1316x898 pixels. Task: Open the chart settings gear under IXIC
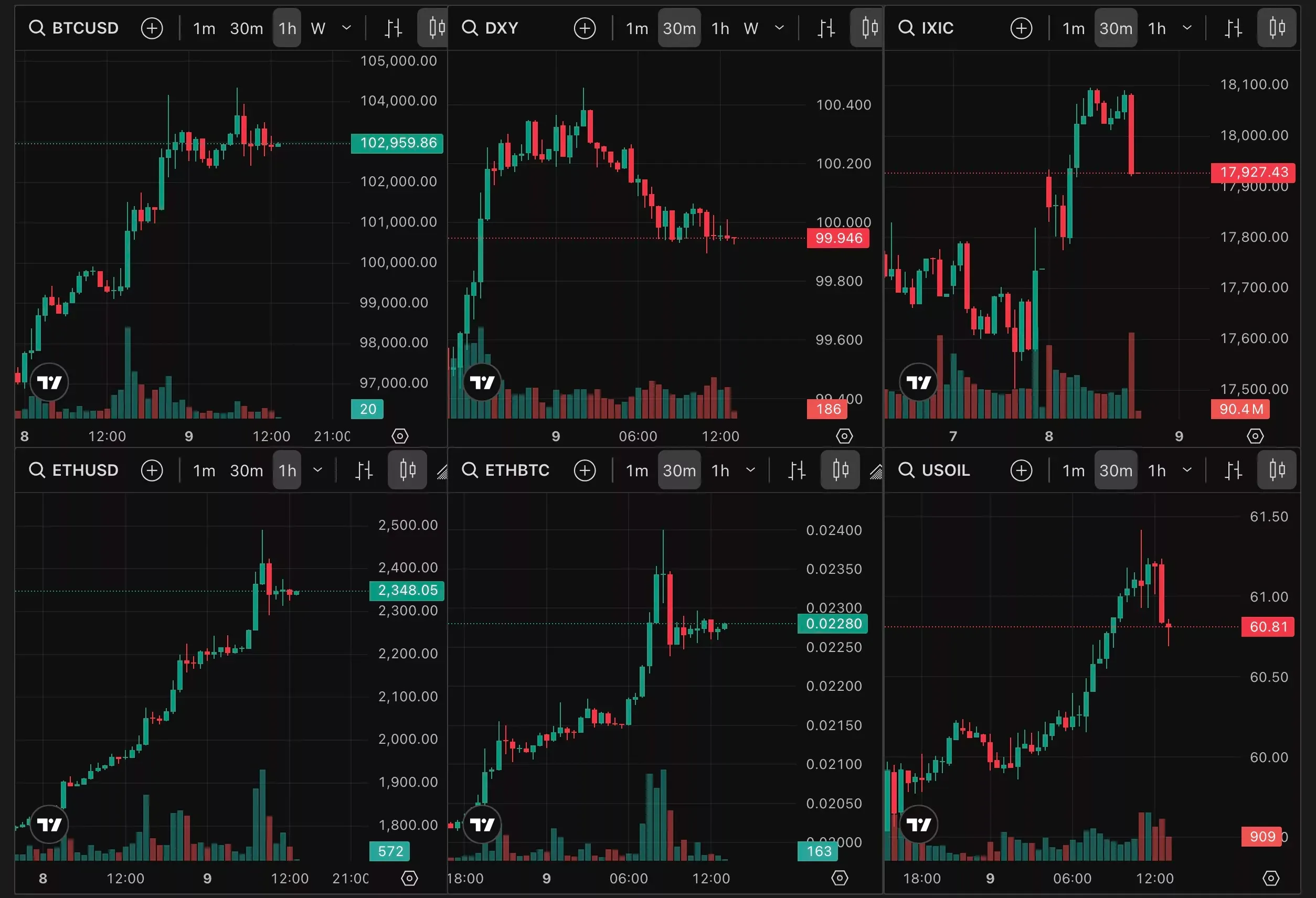tap(1256, 435)
